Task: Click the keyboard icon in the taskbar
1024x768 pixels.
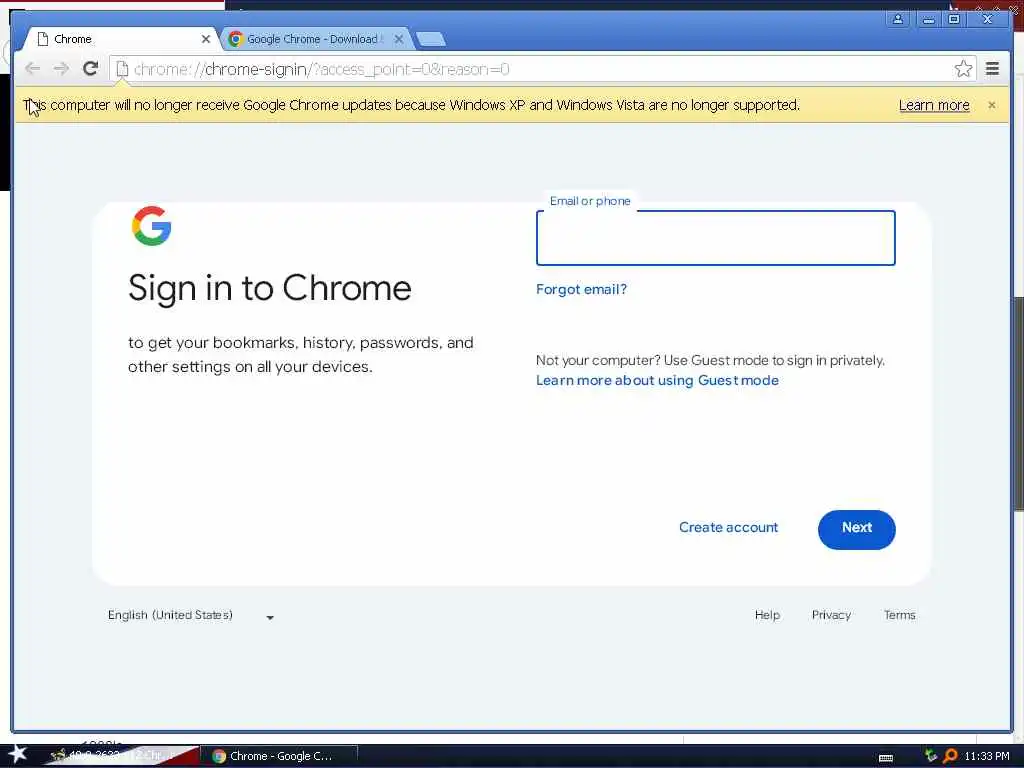Action: (886, 758)
